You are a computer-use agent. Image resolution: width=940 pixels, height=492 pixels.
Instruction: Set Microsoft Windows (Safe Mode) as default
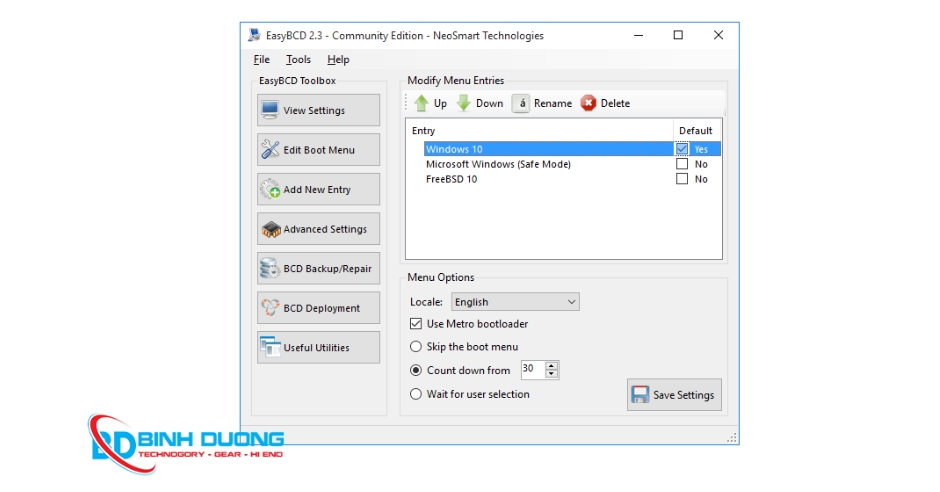pyautogui.click(x=682, y=164)
